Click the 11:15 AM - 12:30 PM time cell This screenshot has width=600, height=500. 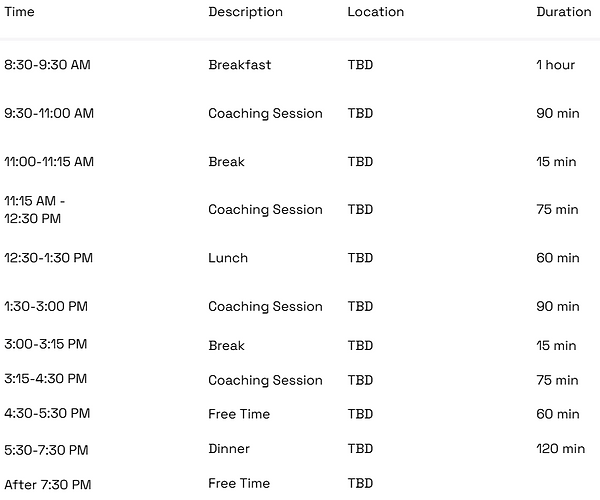(35, 210)
